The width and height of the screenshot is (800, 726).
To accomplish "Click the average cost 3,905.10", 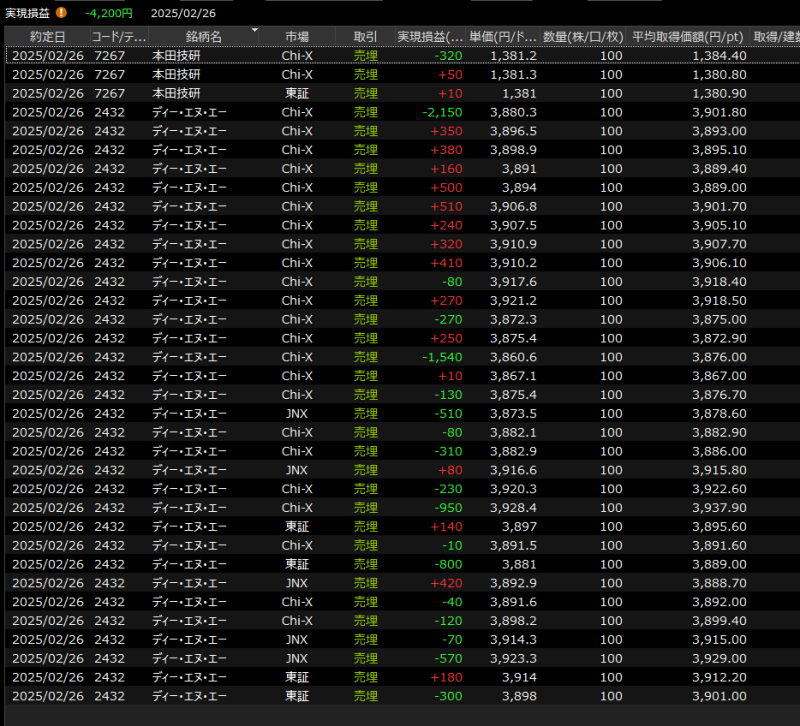I will click(719, 226).
